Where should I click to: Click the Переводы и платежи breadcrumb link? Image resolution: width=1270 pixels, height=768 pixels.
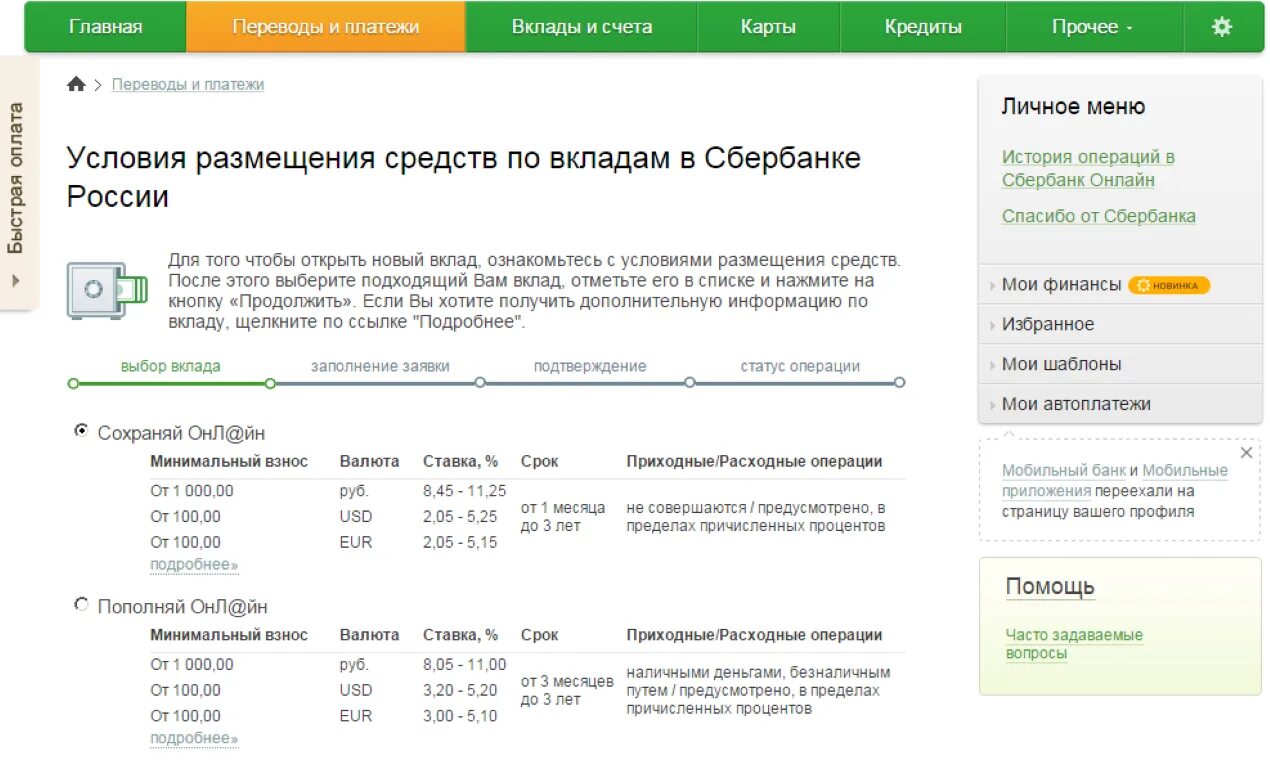[188, 85]
